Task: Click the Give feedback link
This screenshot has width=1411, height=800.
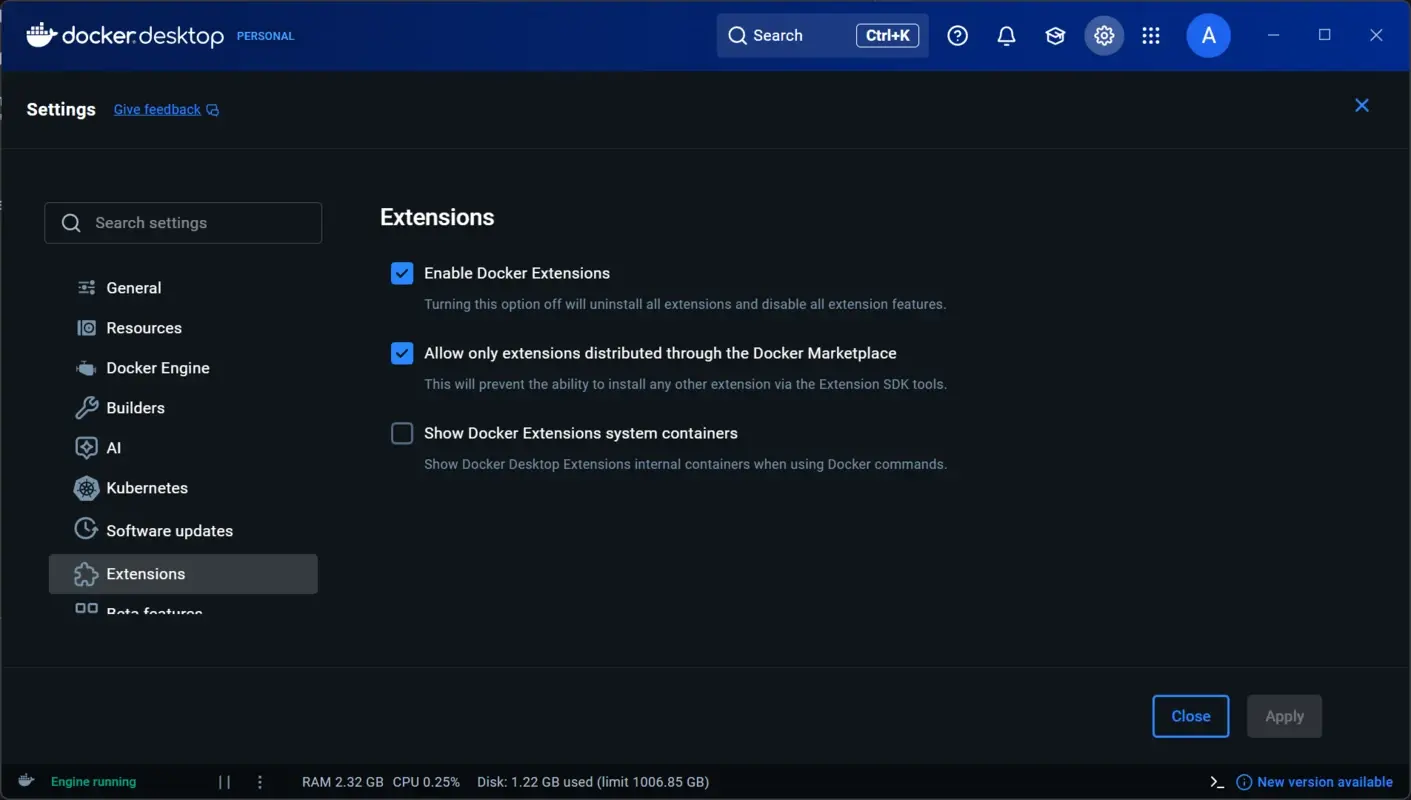Action: click(157, 109)
